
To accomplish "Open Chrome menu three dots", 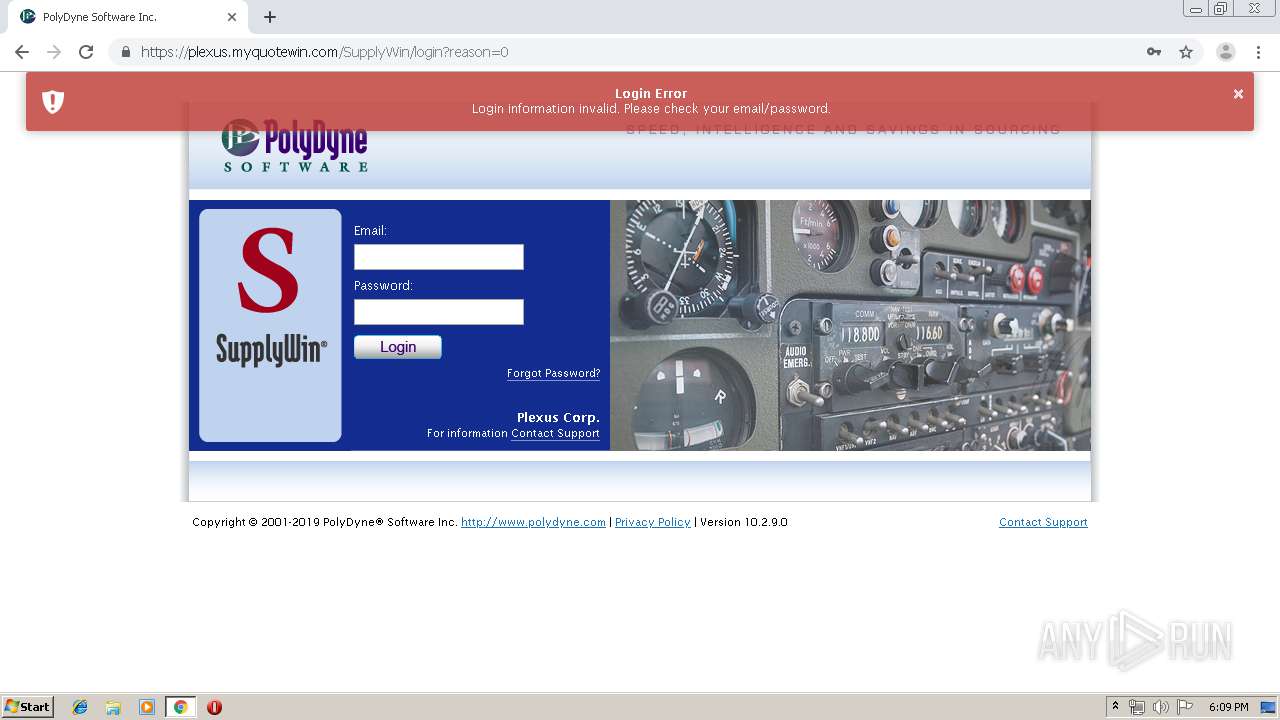I will click(1259, 52).
